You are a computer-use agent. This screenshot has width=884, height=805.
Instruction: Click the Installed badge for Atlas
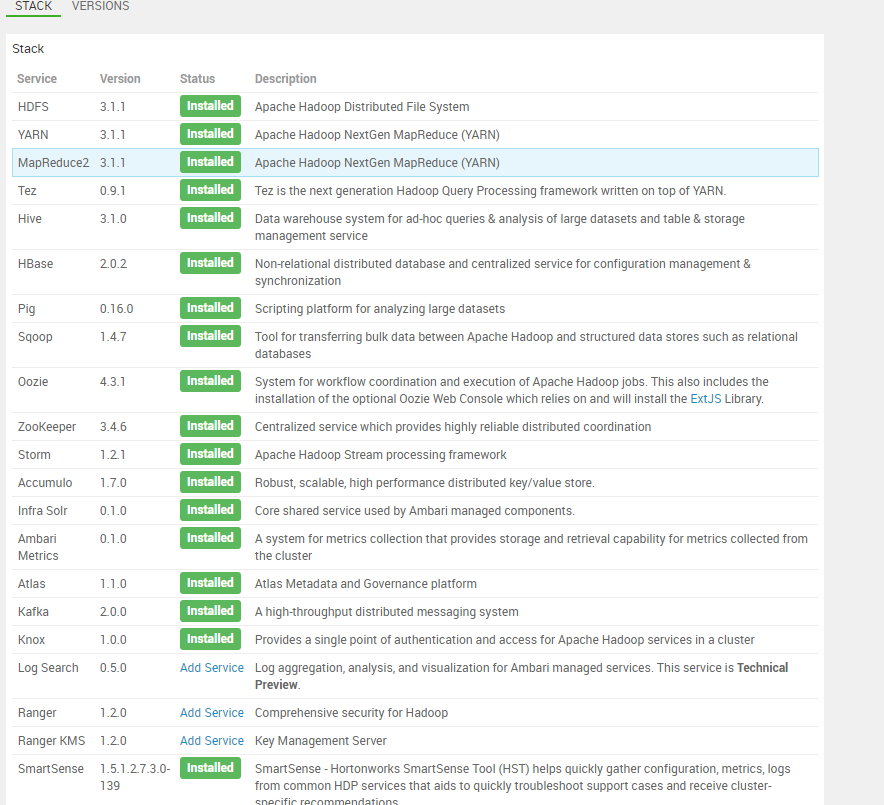[210, 582]
